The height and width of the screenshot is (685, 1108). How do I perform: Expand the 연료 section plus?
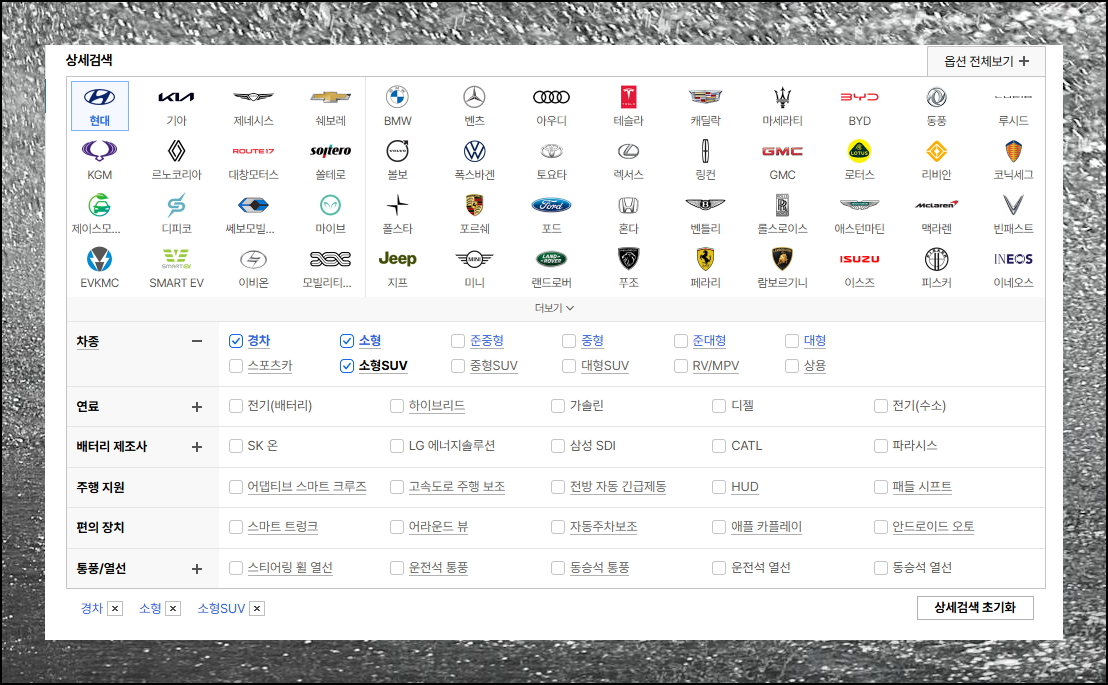click(x=197, y=406)
